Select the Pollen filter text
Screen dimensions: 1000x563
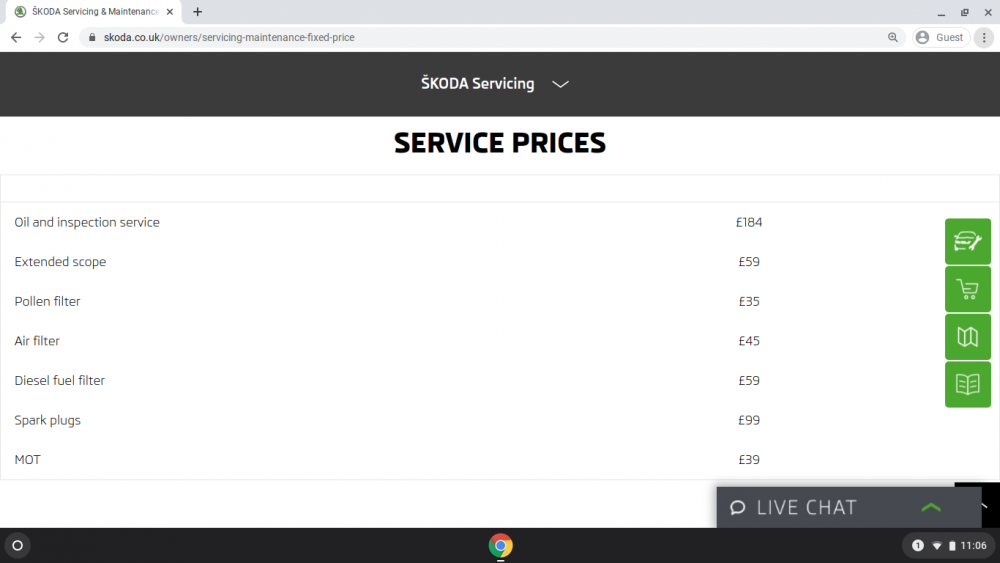pyautogui.click(x=48, y=302)
